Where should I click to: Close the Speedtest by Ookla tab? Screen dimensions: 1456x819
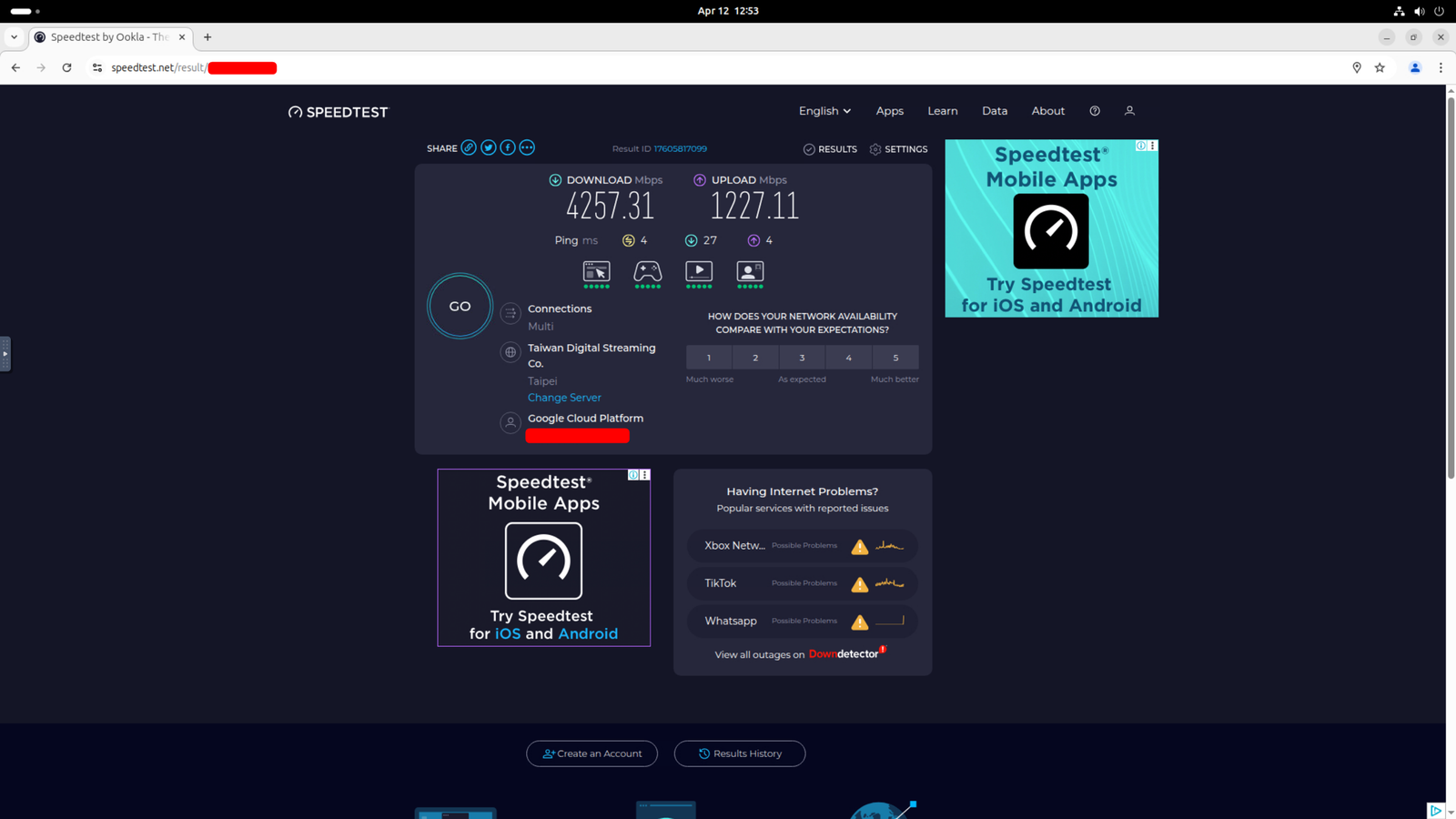[182, 37]
